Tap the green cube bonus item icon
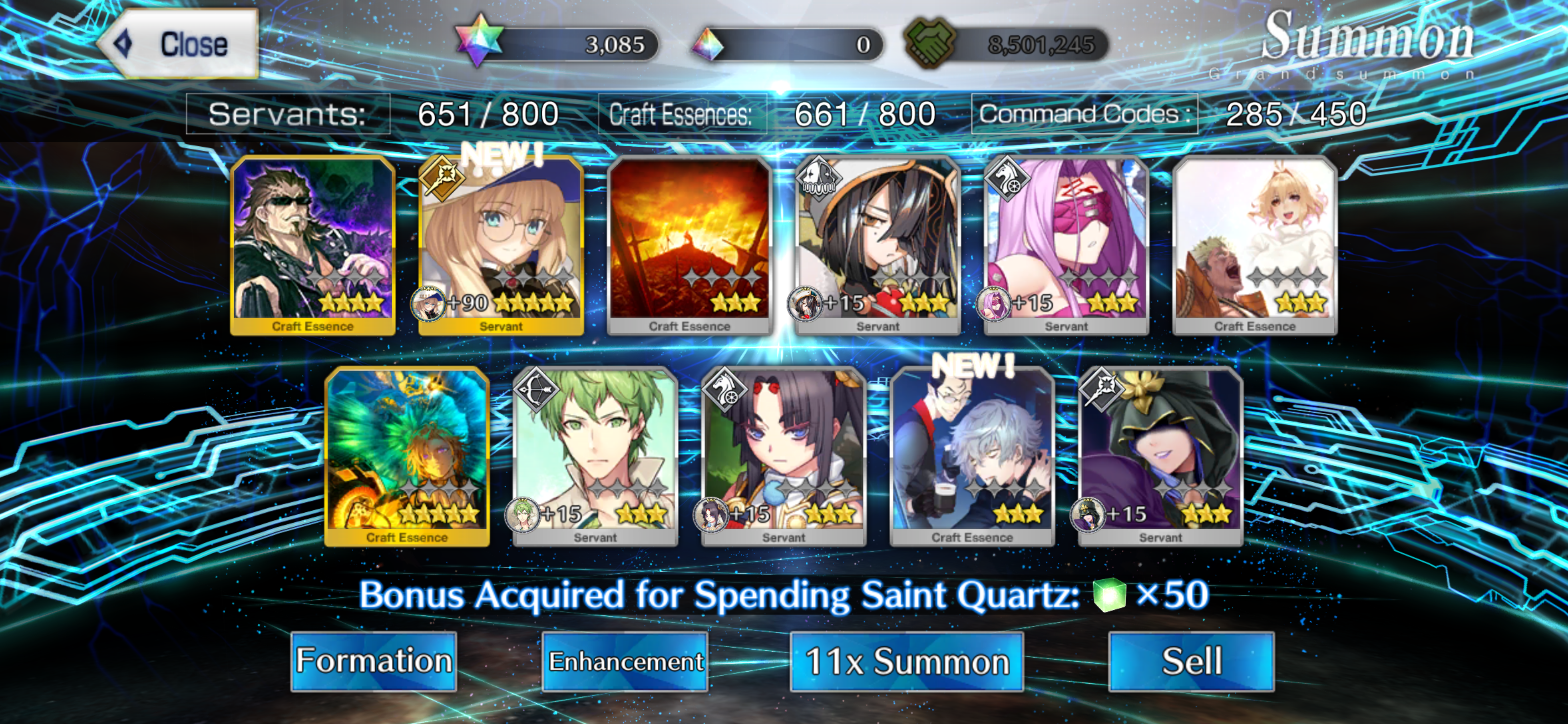Screen dimensions: 1568x724 pyautogui.click(x=1109, y=595)
